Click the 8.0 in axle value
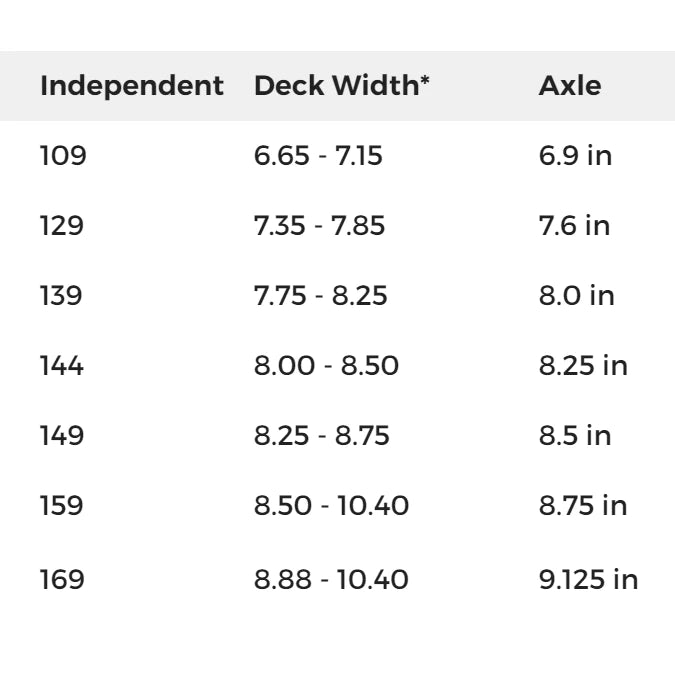 tap(575, 296)
